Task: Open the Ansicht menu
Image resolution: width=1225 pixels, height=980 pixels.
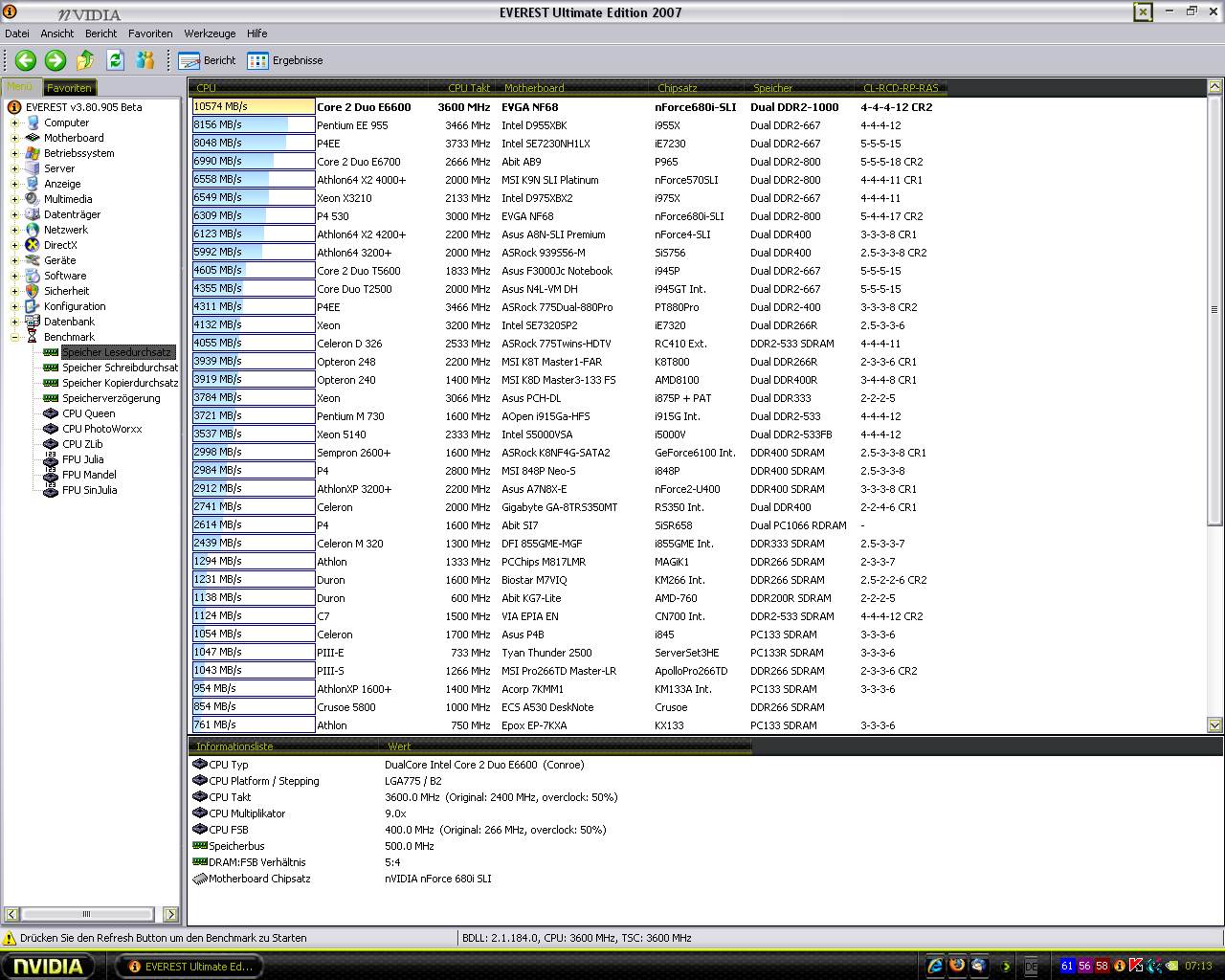Action: pyautogui.click(x=57, y=33)
